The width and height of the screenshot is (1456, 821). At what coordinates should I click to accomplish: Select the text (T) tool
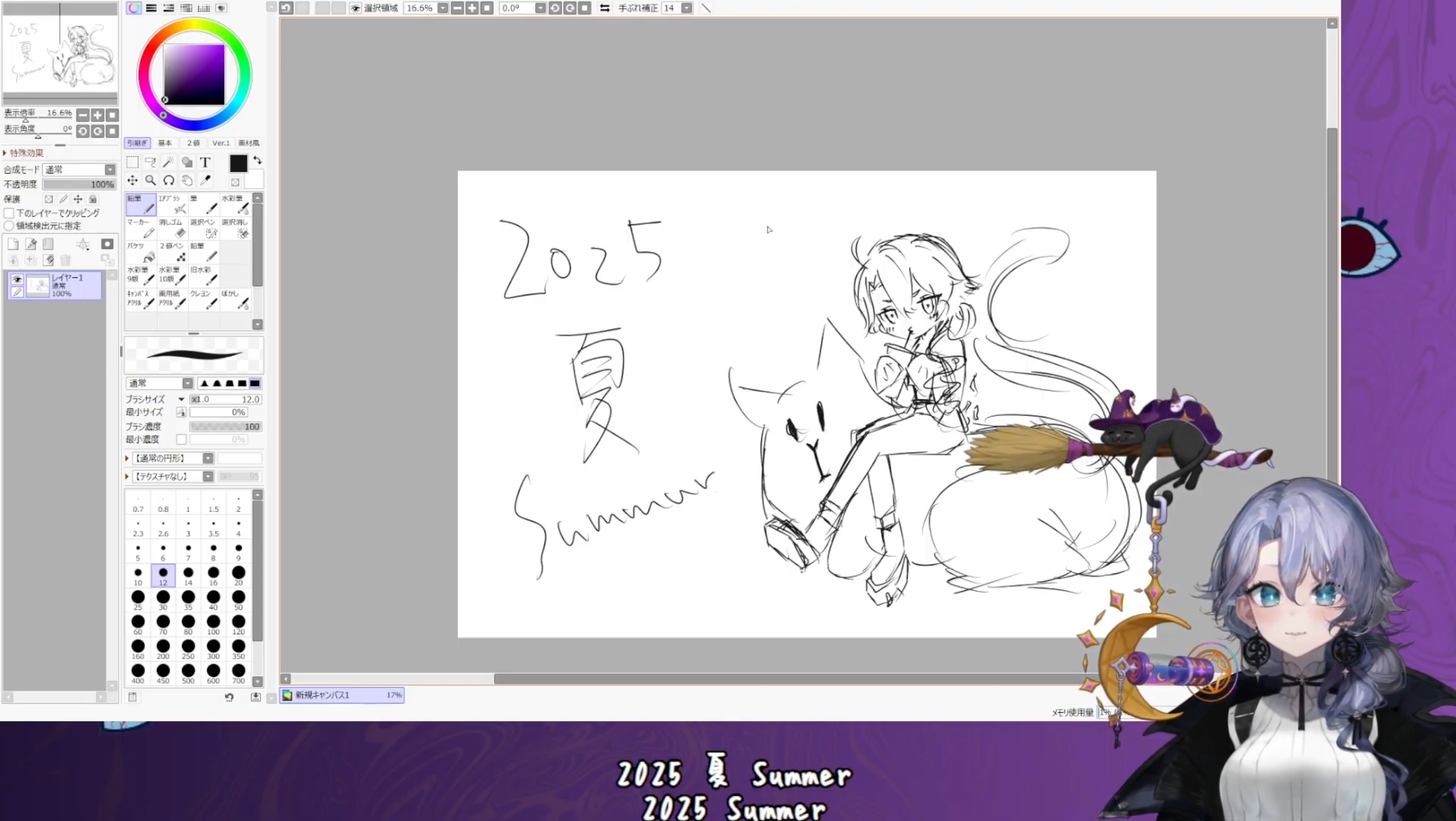[x=205, y=162]
